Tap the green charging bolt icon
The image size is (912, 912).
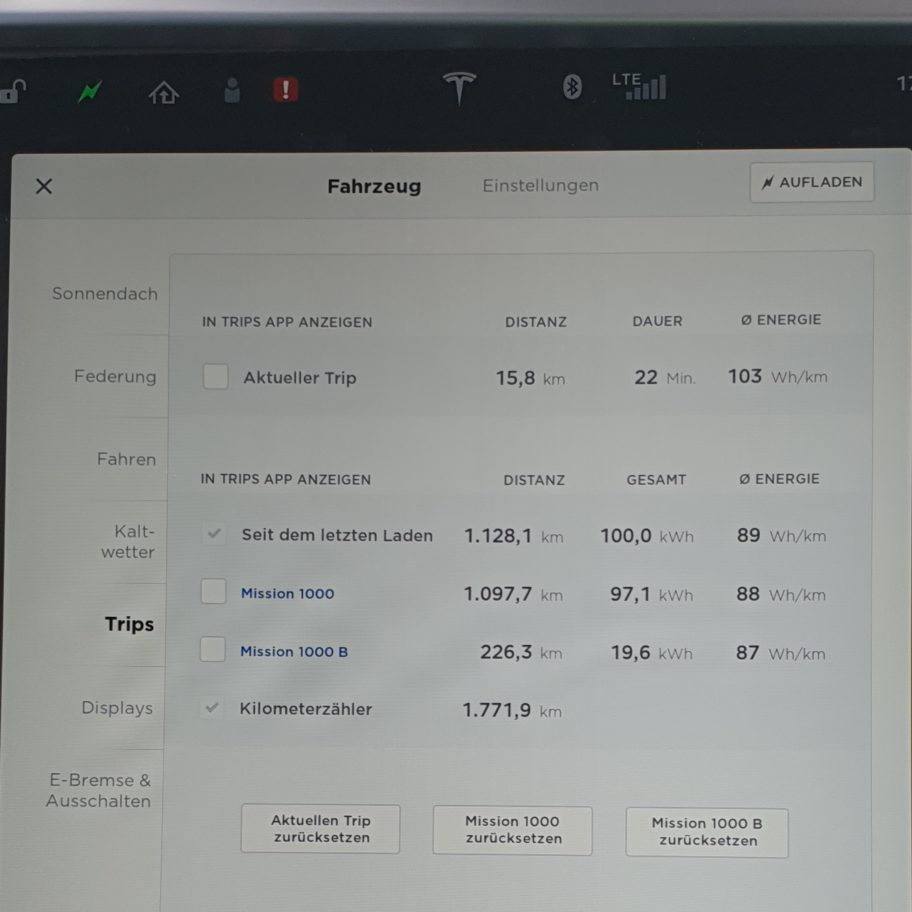(90, 91)
